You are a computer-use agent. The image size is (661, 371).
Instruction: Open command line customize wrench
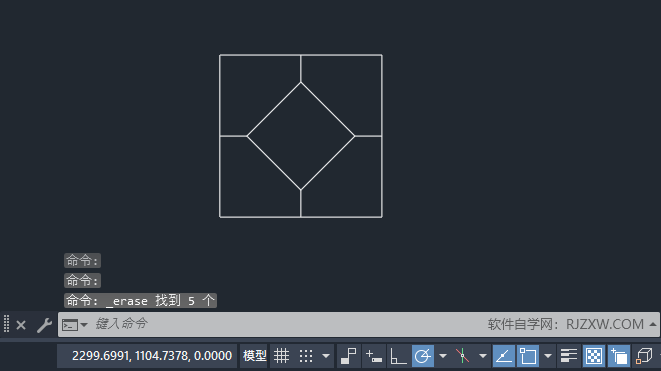(x=44, y=325)
